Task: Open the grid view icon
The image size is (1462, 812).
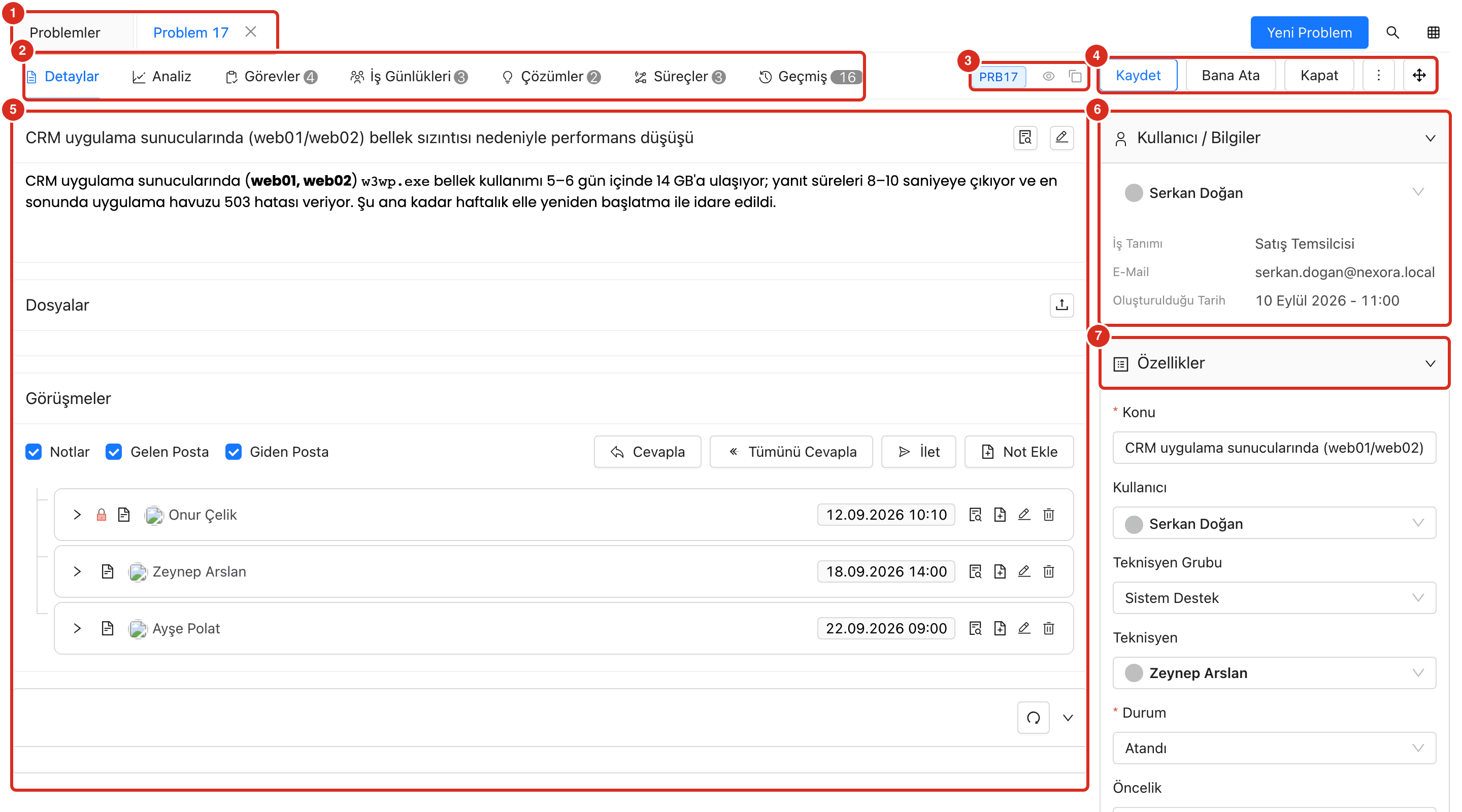Action: (x=1433, y=32)
